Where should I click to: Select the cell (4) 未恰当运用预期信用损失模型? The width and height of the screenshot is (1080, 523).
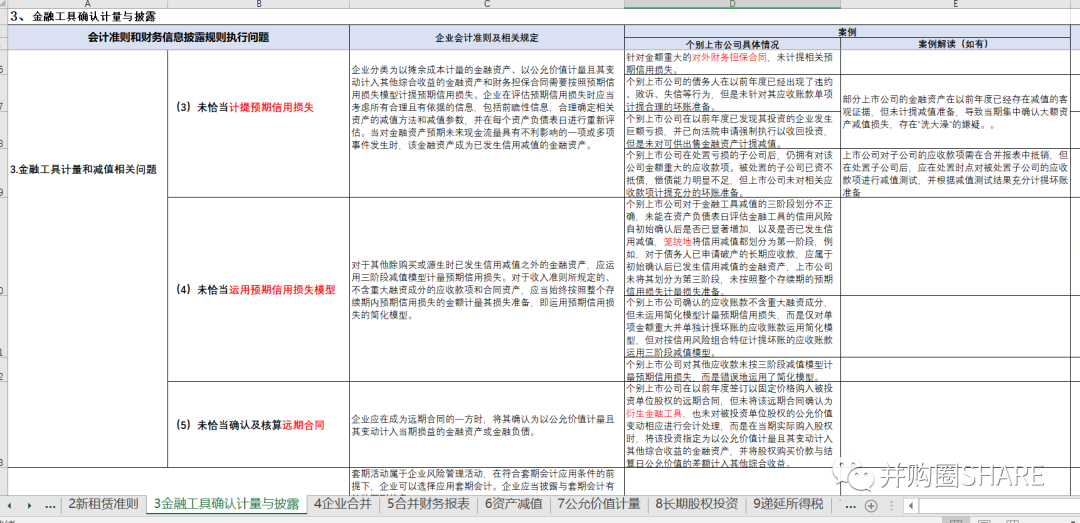(258, 289)
